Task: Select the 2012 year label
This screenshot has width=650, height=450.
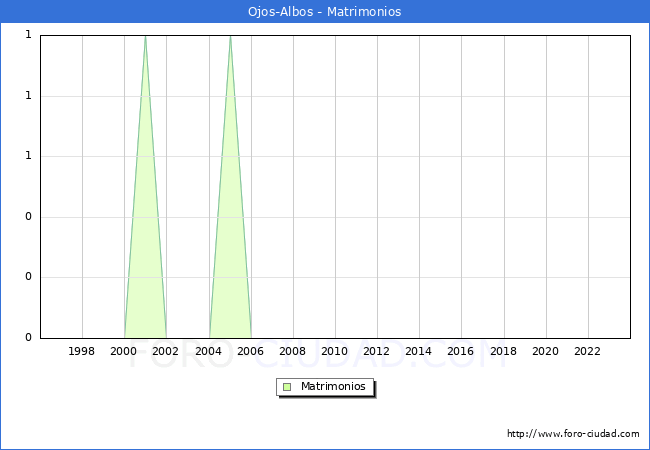Action: coord(377,351)
